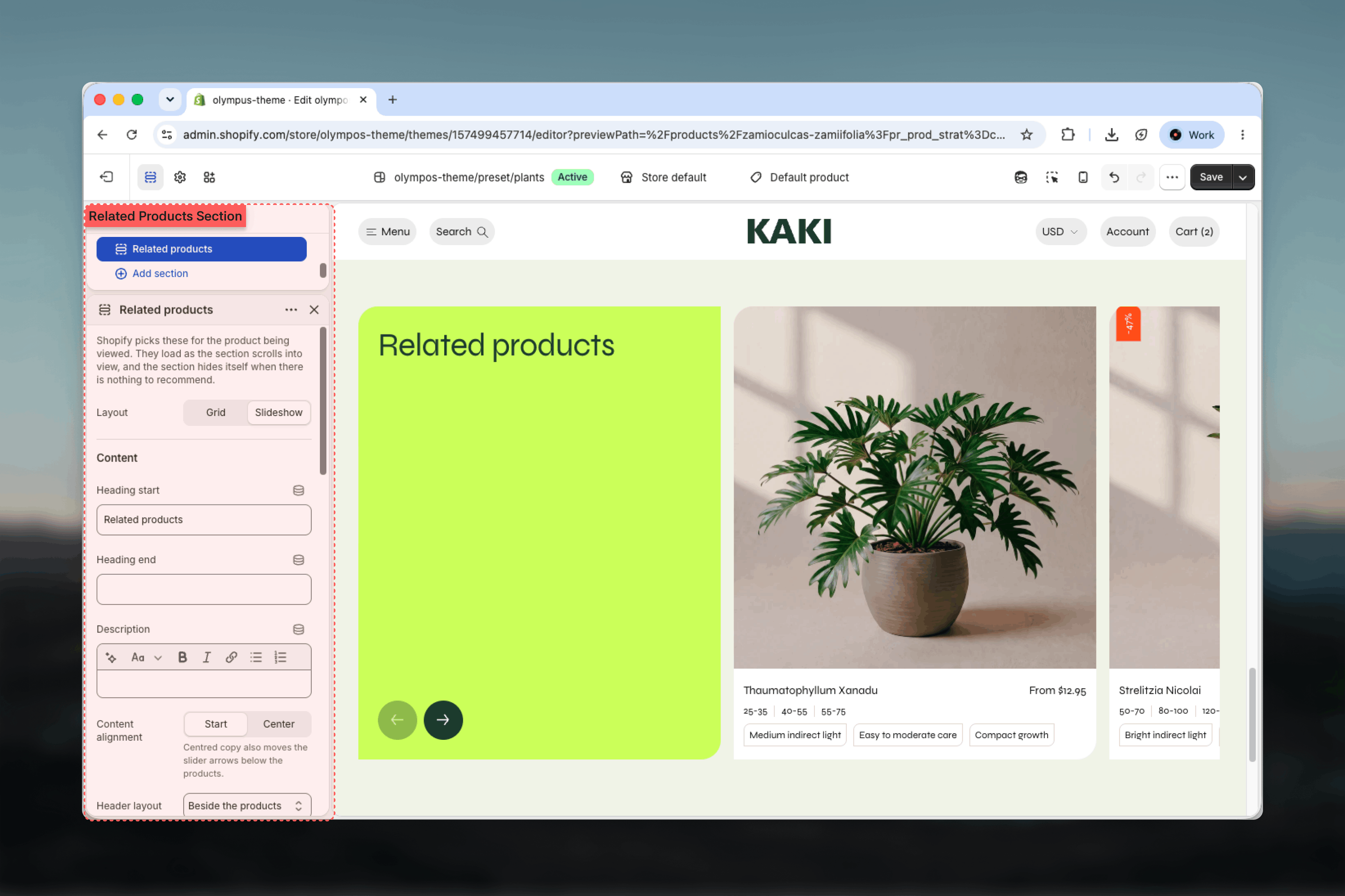Bookmark this page with star icon
1345x896 pixels.
click(1027, 135)
